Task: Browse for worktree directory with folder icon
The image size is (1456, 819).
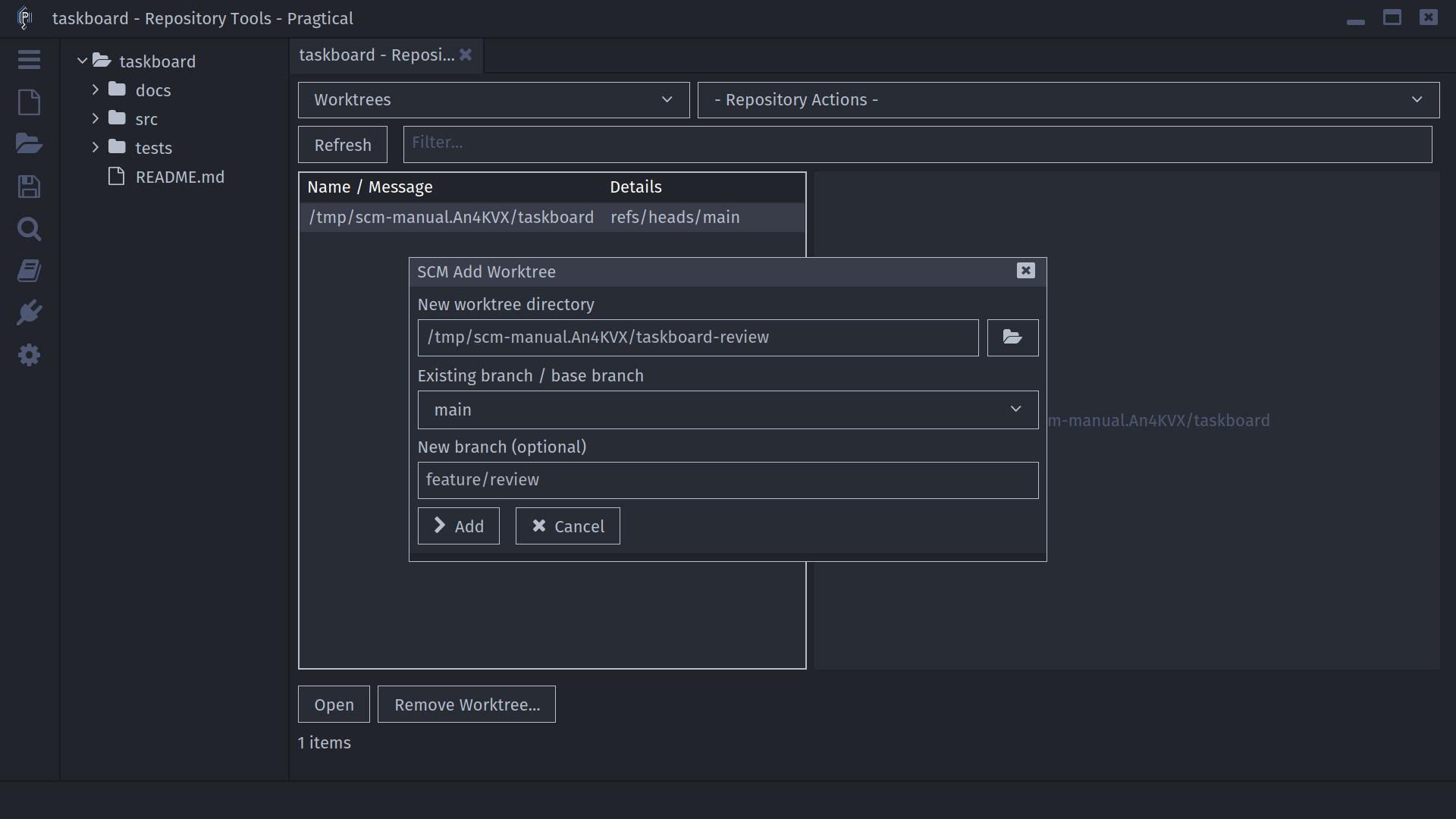Action: click(1012, 337)
